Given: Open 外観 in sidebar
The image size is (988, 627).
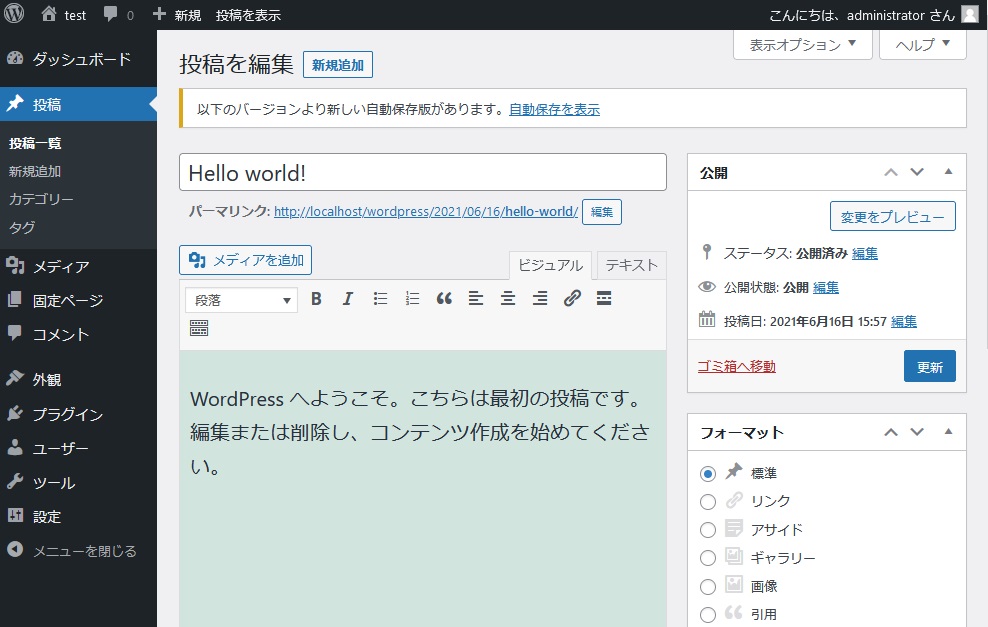Looking at the screenshot, I should pyautogui.click(x=78, y=379).
